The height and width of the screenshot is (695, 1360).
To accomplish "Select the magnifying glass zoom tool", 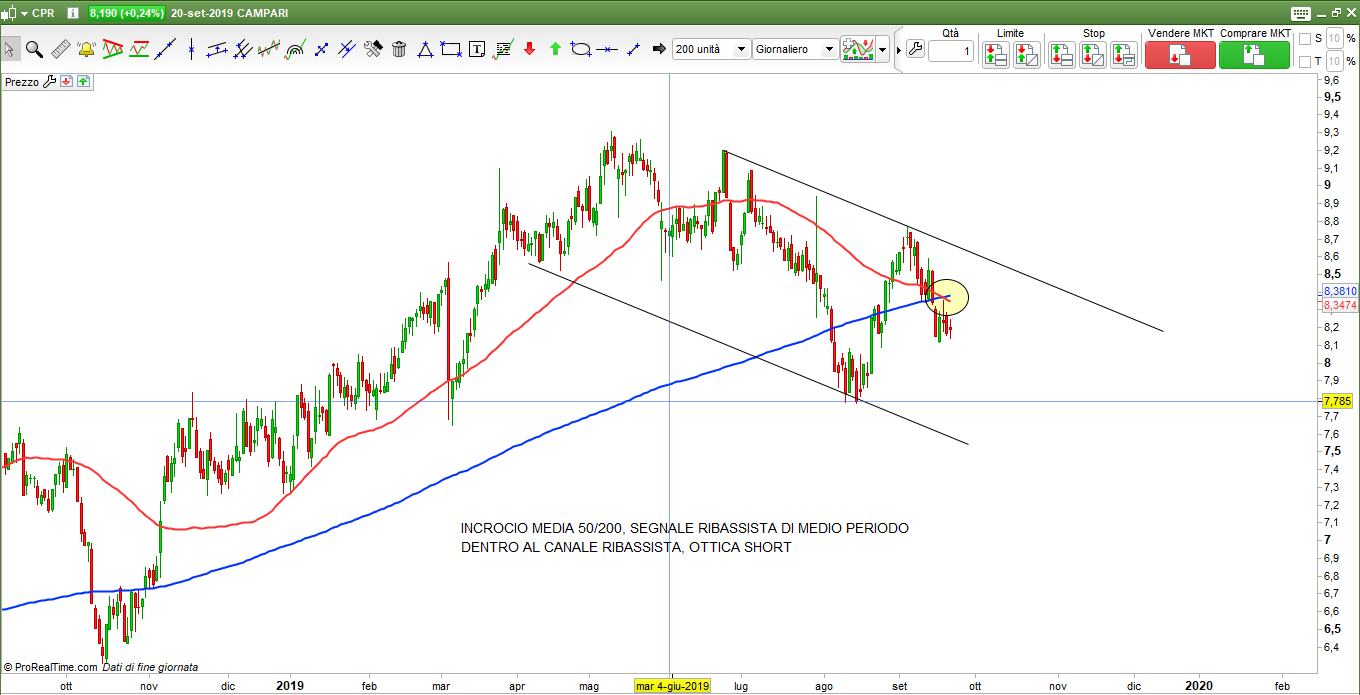I will coord(34,49).
